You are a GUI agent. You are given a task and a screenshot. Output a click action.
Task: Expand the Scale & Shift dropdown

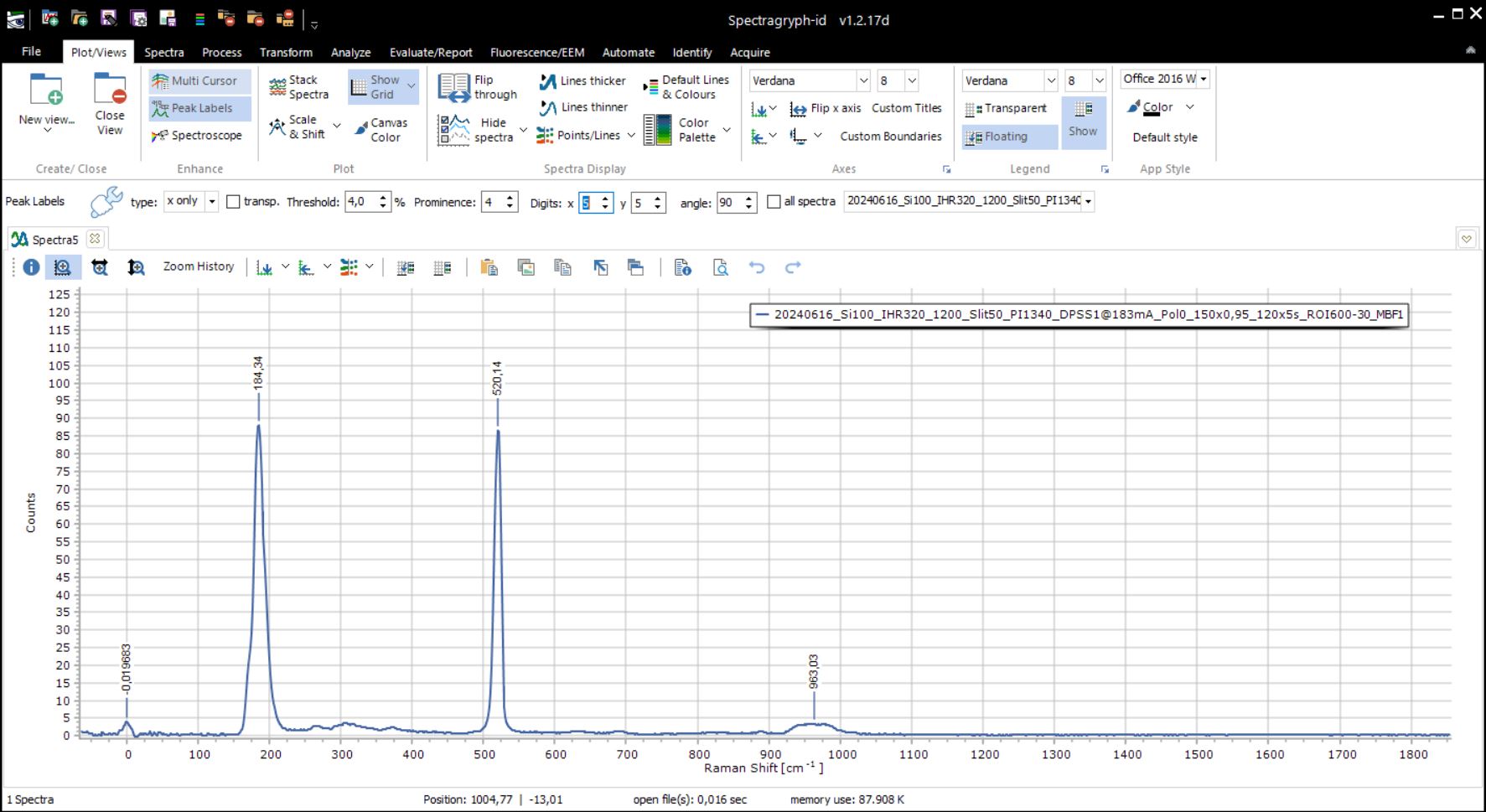pos(337,127)
